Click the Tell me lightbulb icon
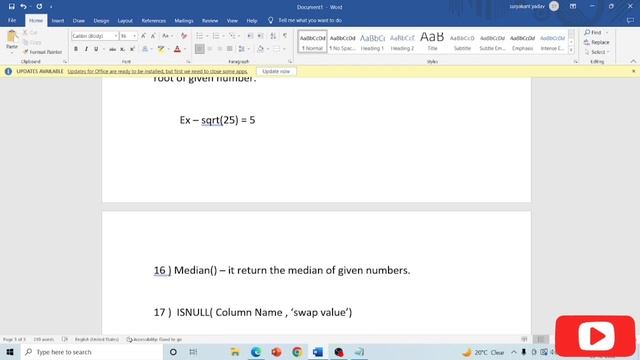The height and width of the screenshot is (360, 640). point(270,20)
